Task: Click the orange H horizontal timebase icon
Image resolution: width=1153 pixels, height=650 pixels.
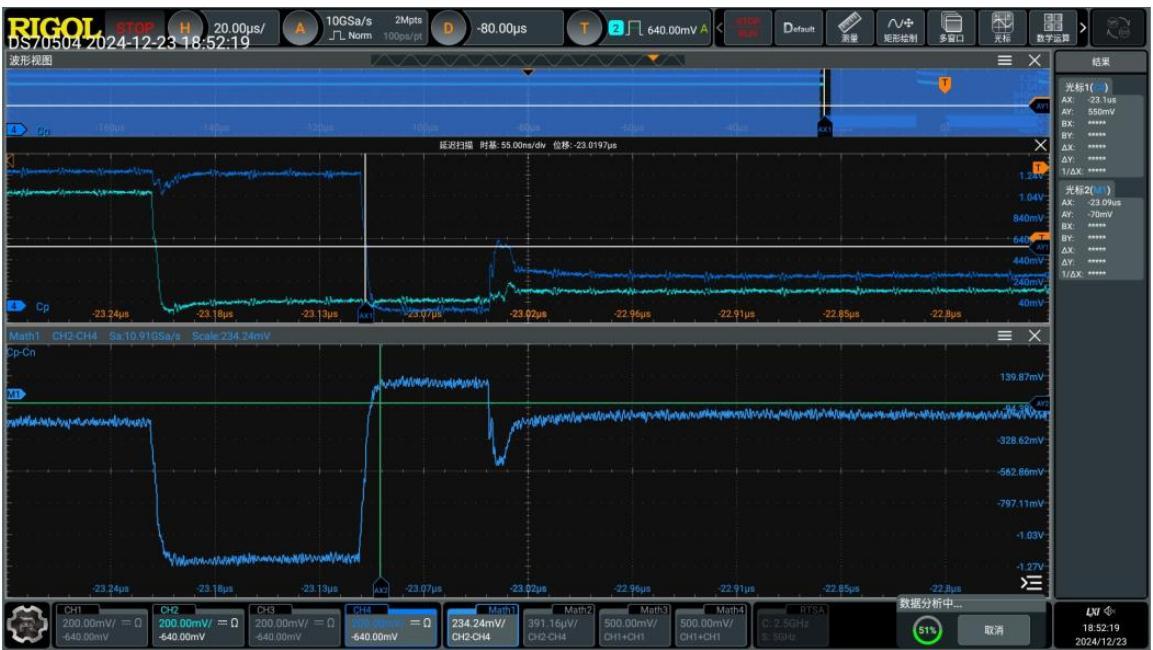Action: pyautogui.click(x=185, y=29)
